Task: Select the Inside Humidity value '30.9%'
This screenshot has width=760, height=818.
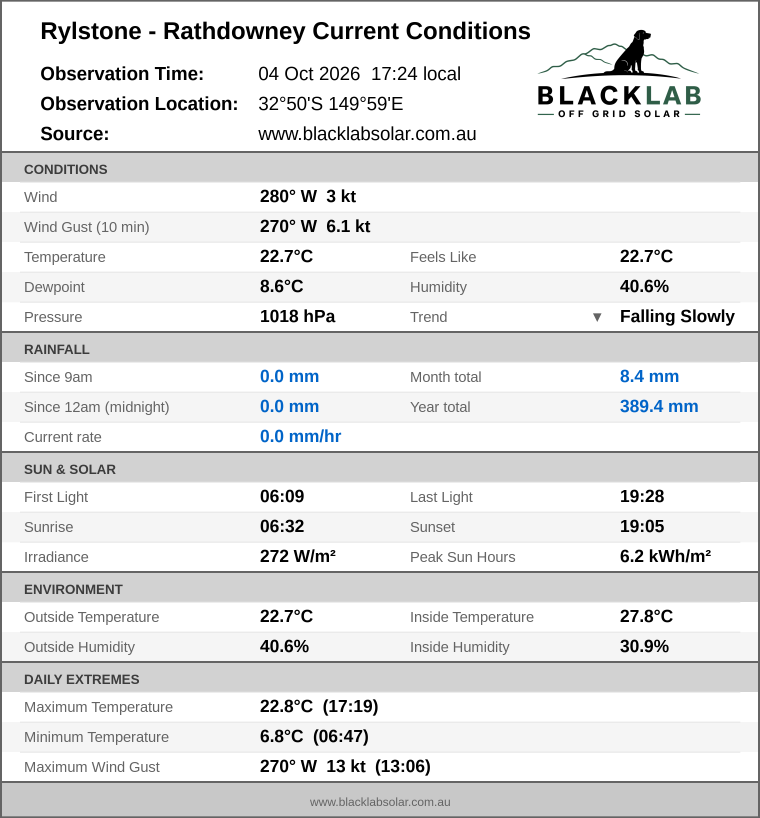Action: coord(644,646)
